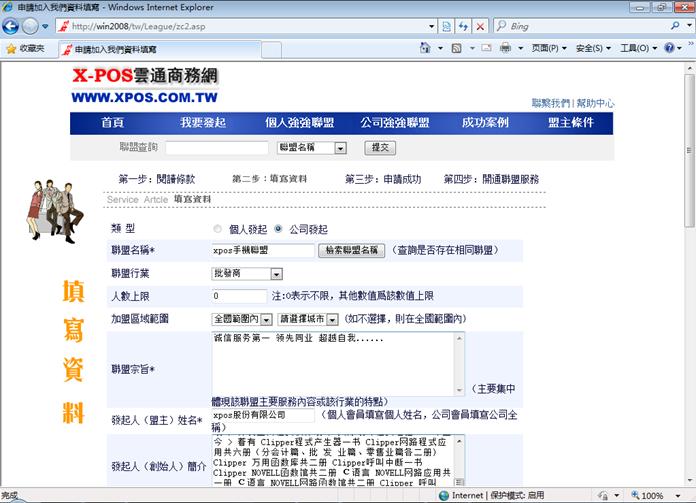Select the 個人發起 radio button

pyautogui.click(x=218, y=229)
